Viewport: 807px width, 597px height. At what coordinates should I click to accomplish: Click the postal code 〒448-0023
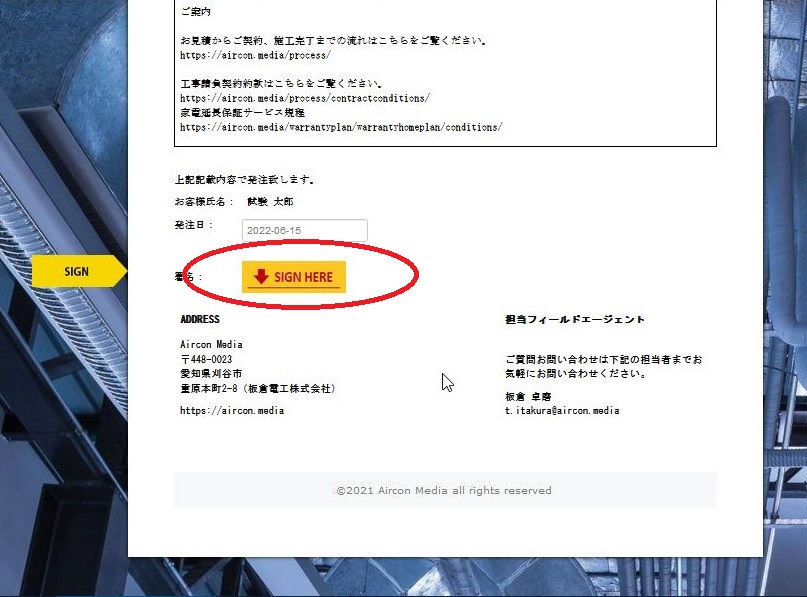(x=206, y=359)
